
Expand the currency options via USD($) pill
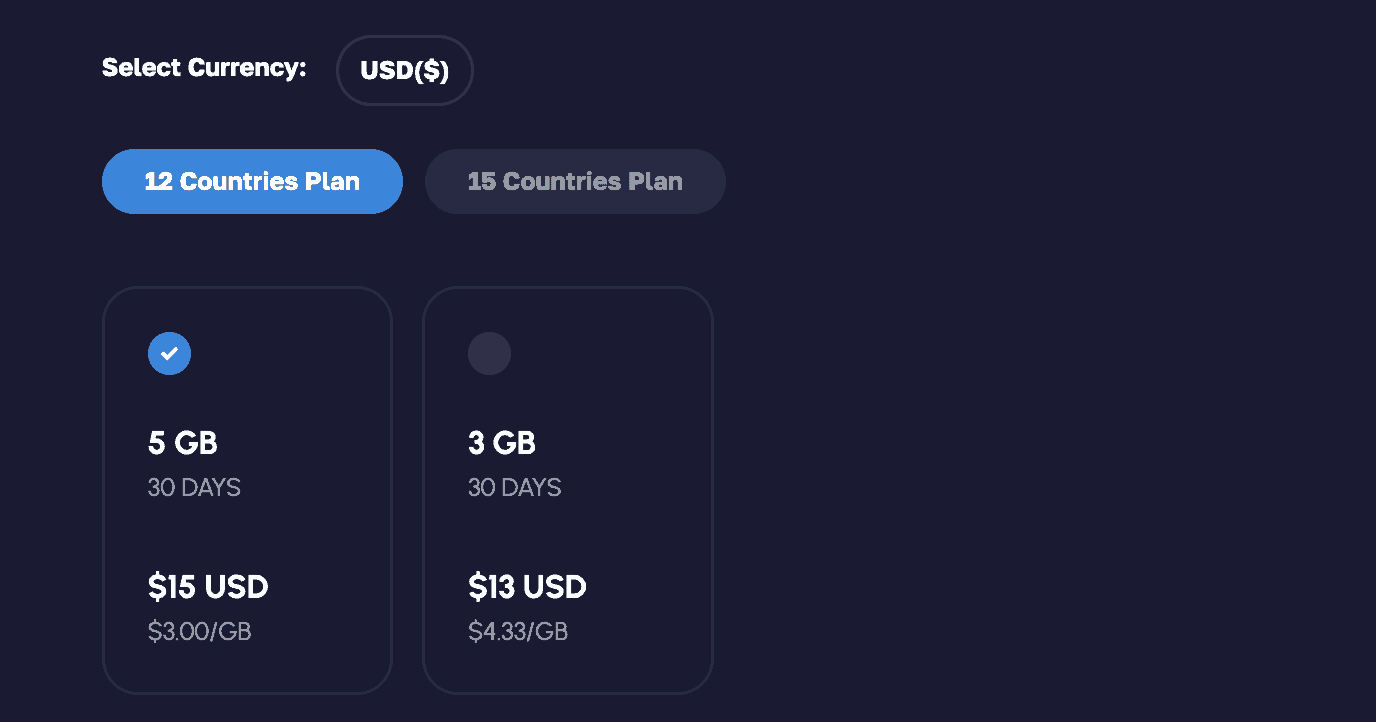click(404, 69)
